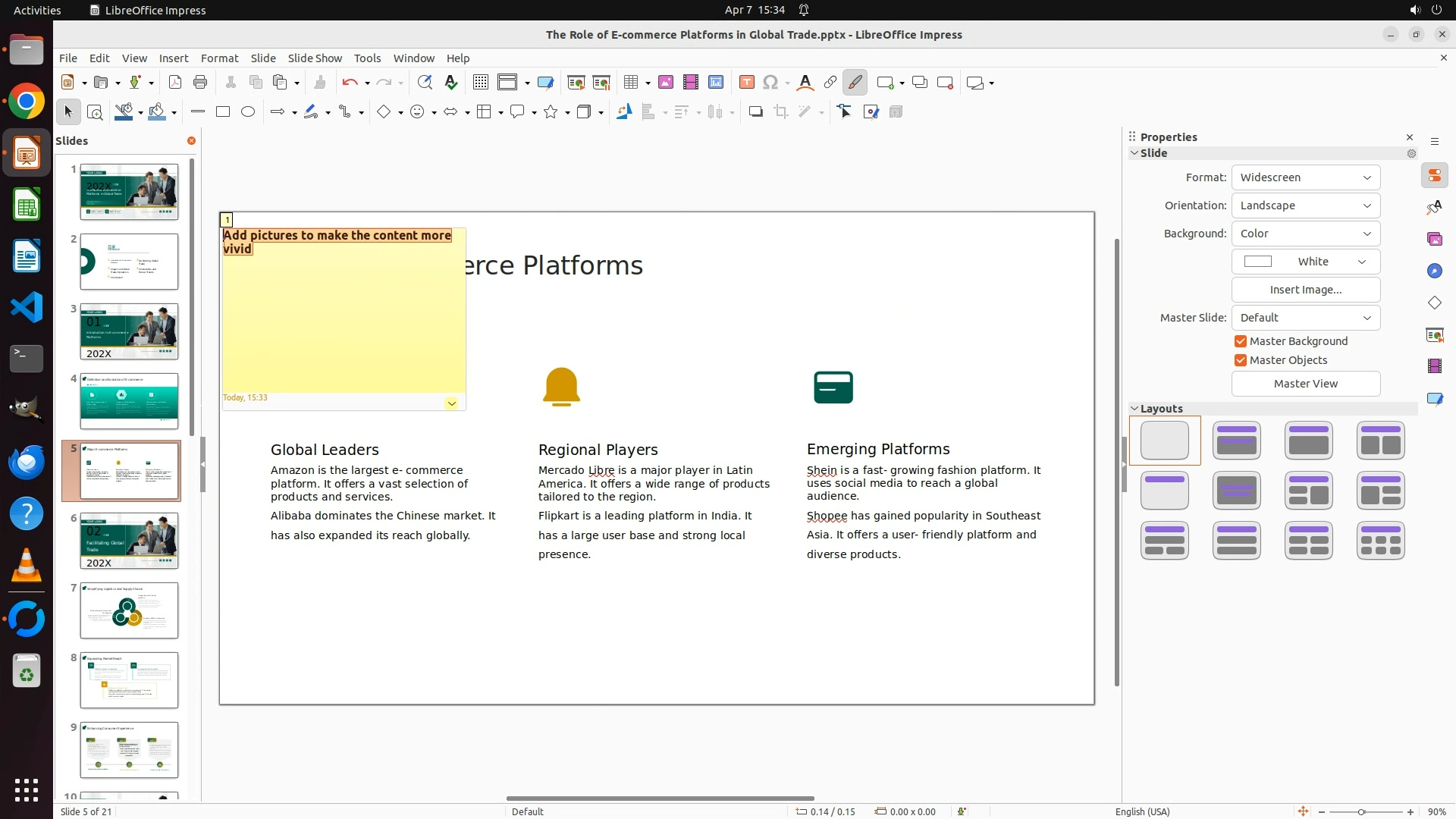Click the Display Grid toolbar icon
1456x819 pixels.
481,83
